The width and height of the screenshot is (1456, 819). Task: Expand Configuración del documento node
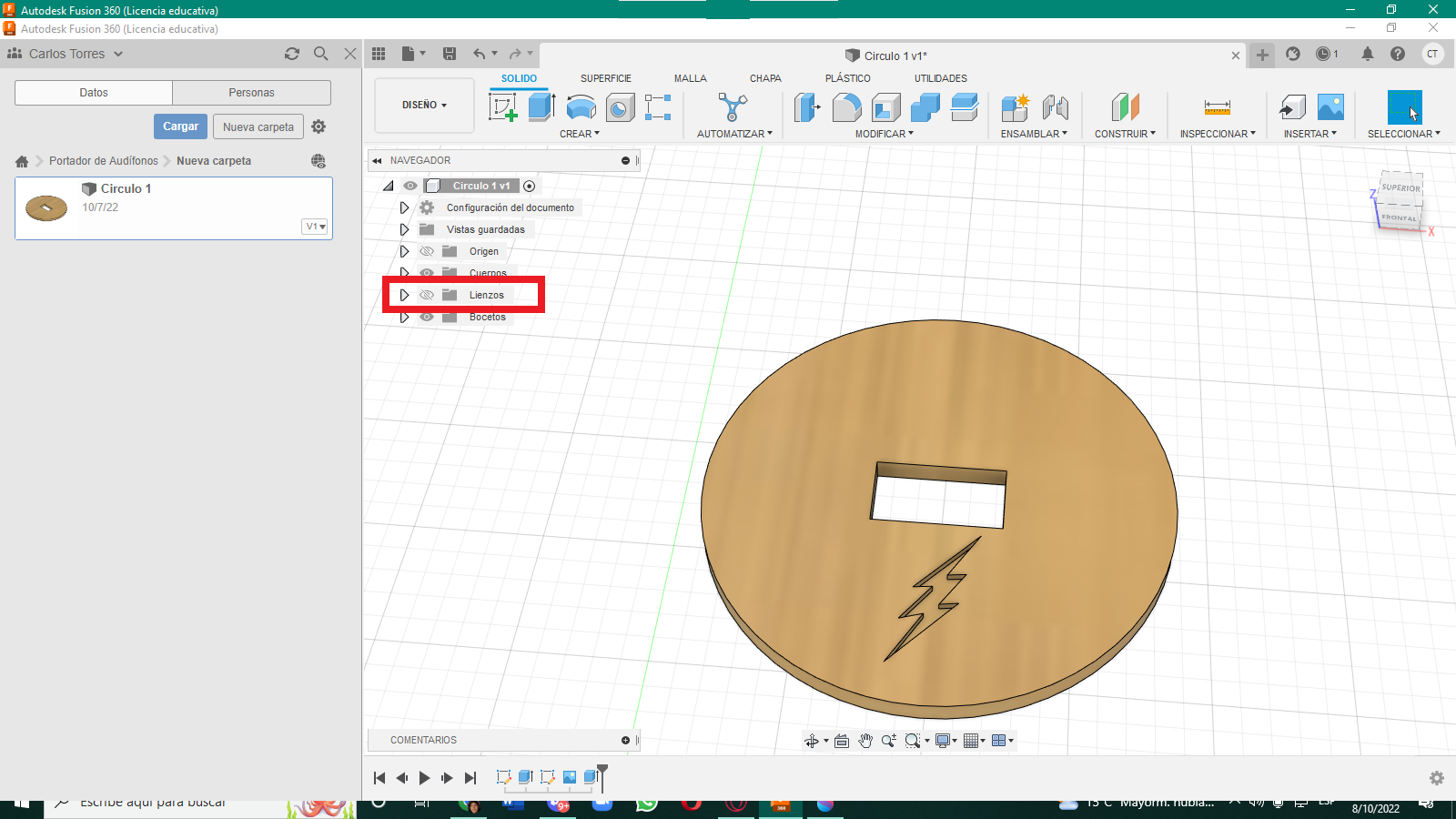pyautogui.click(x=405, y=207)
